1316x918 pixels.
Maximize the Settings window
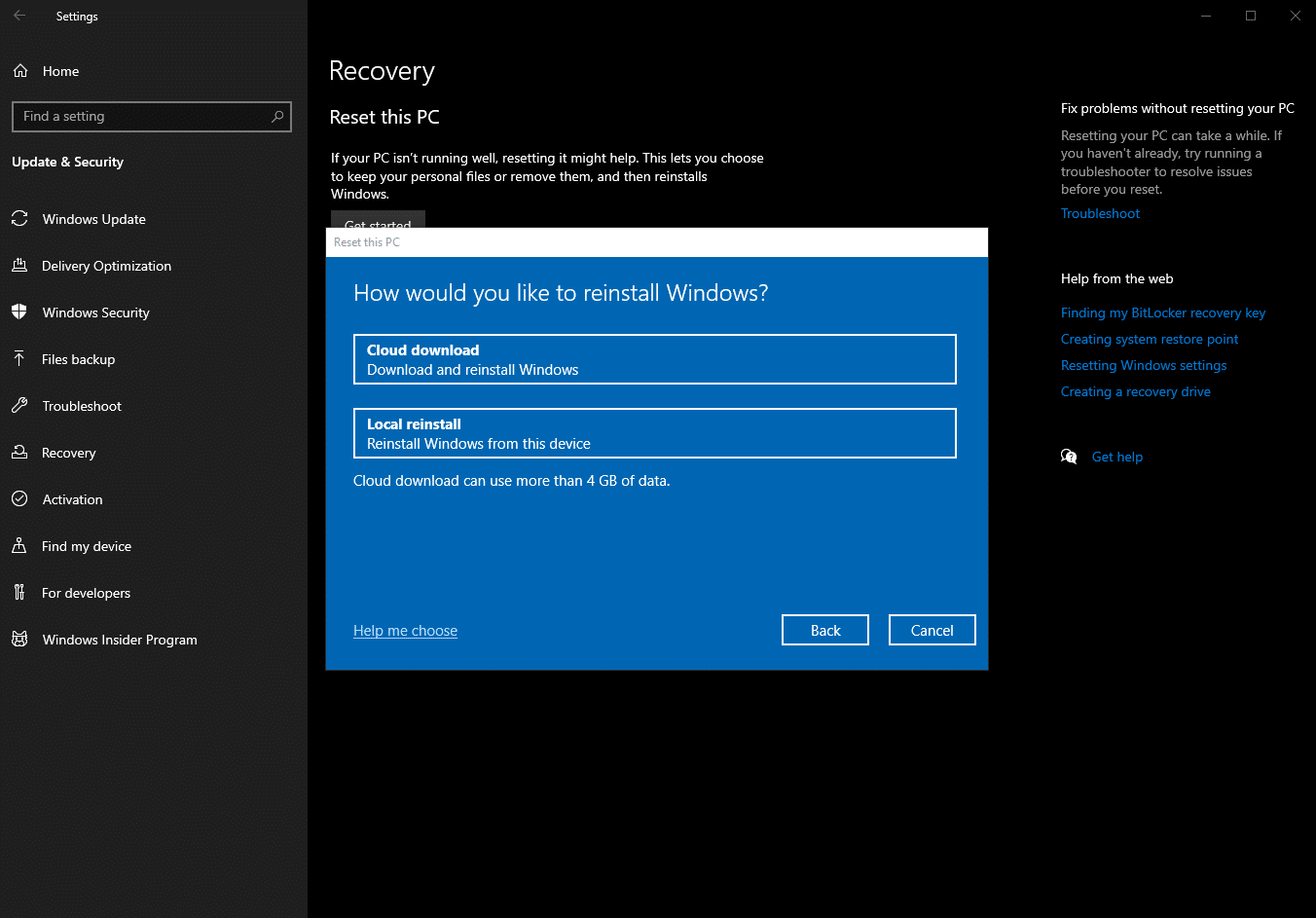tap(1251, 16)
